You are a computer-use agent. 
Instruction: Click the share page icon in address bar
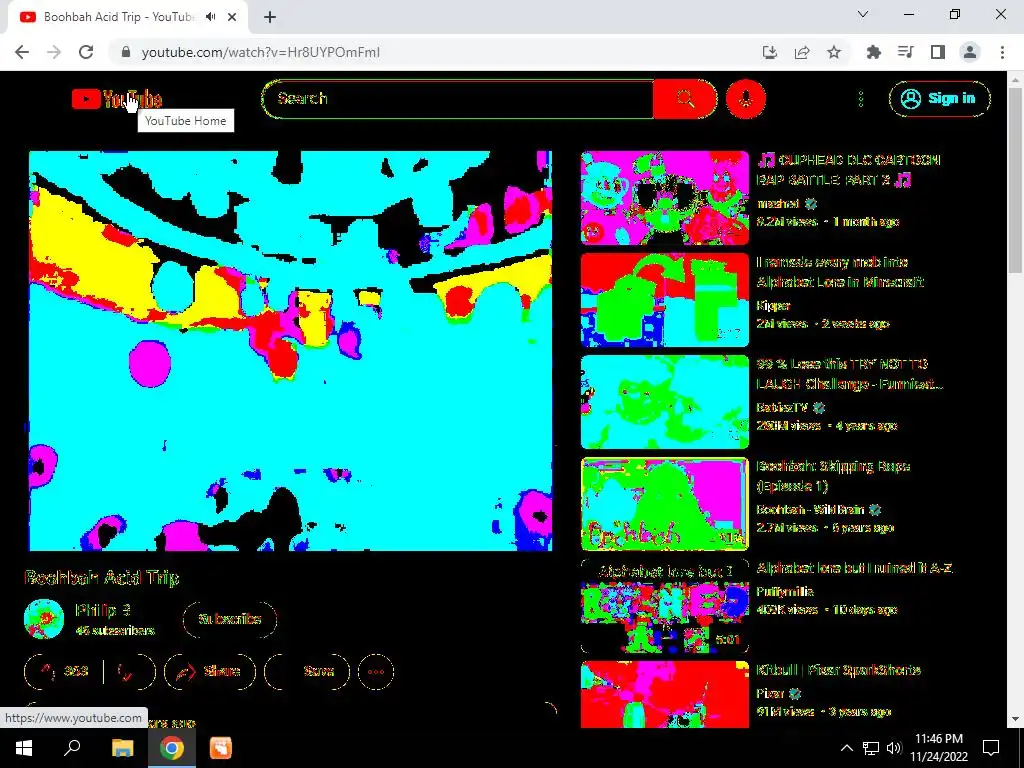tap(802, 52)
